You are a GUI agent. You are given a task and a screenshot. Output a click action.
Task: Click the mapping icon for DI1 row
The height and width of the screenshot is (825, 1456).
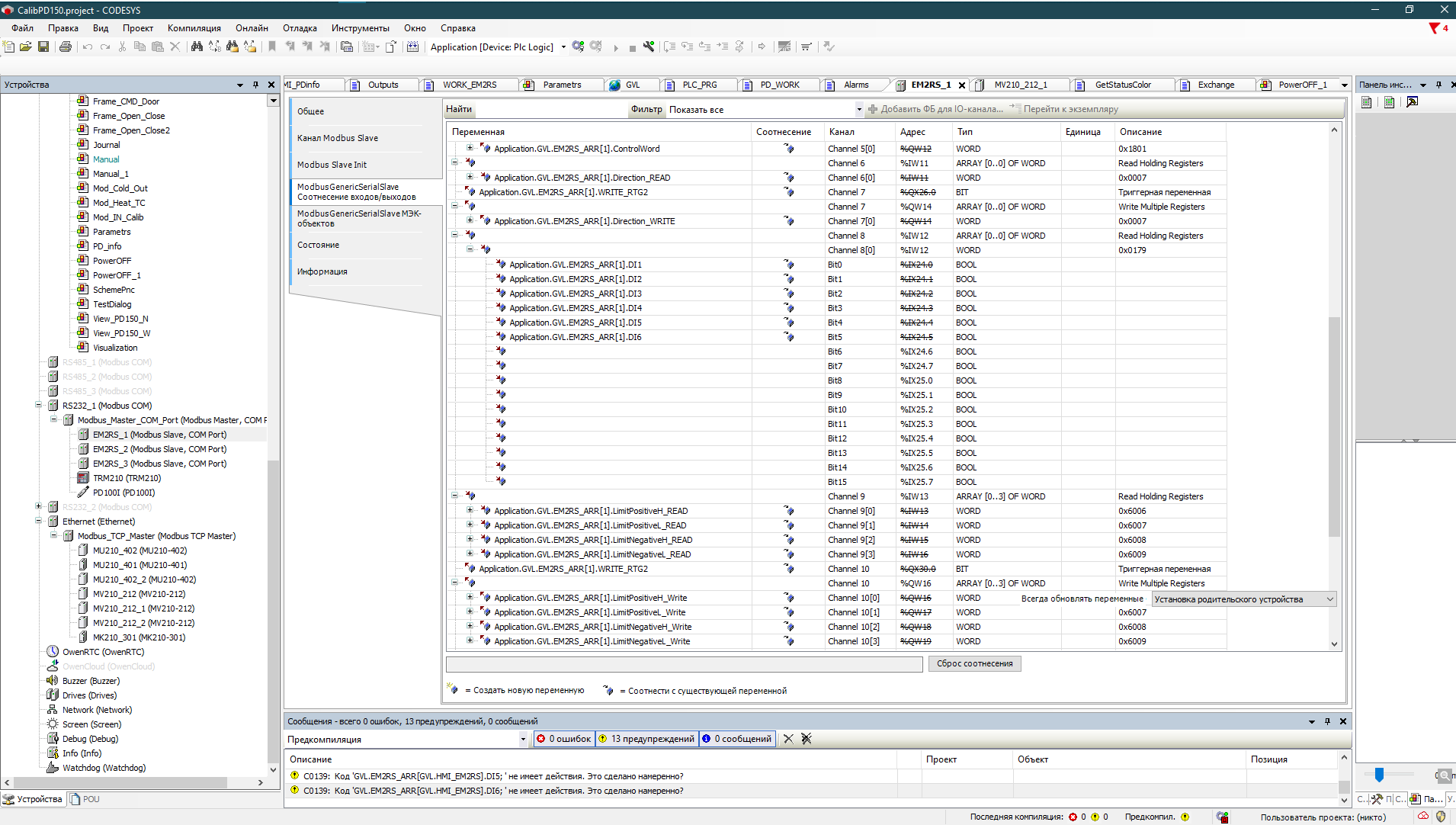point(789,265)
